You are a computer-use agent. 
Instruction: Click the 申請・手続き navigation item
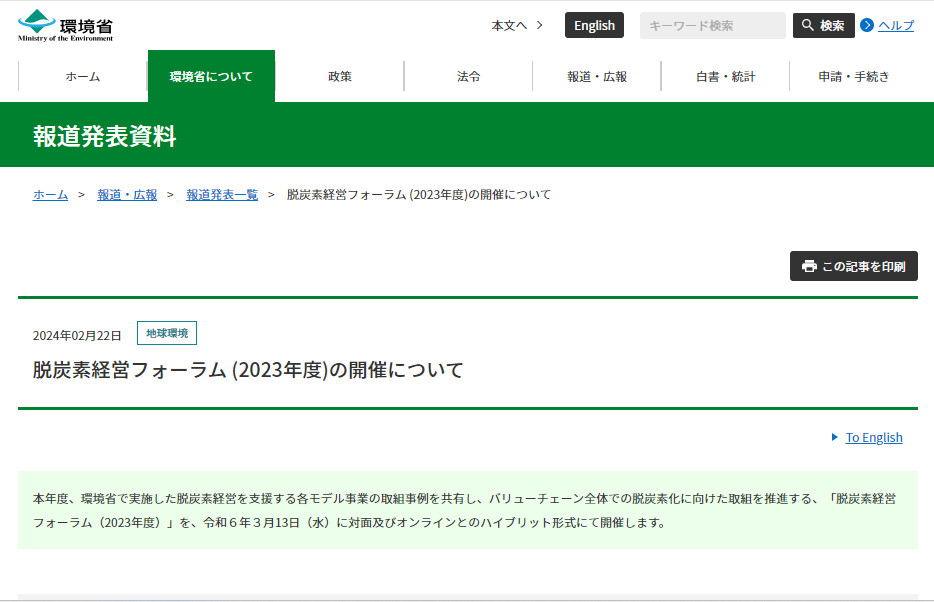point(853,75)
